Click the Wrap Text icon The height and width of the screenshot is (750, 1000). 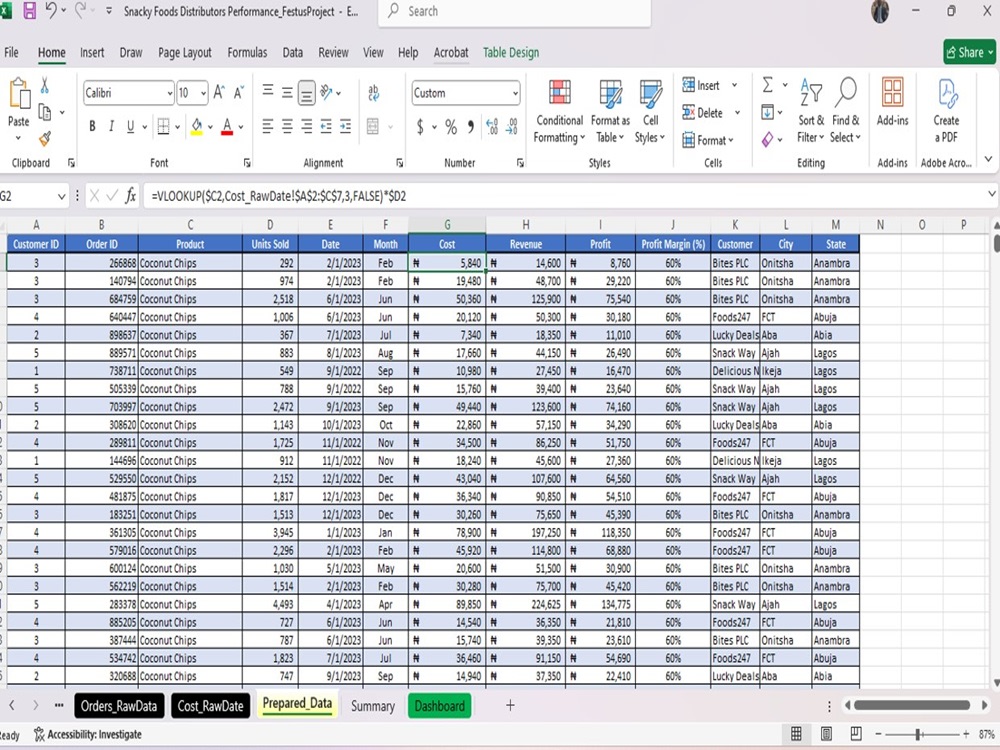[x=374, y=92]
